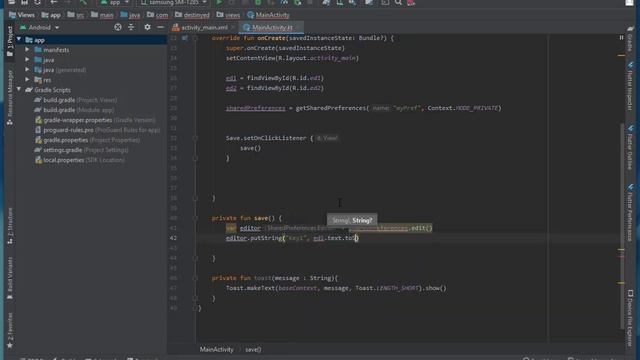Collapse the Gradle Scripts node

(19, 90)
